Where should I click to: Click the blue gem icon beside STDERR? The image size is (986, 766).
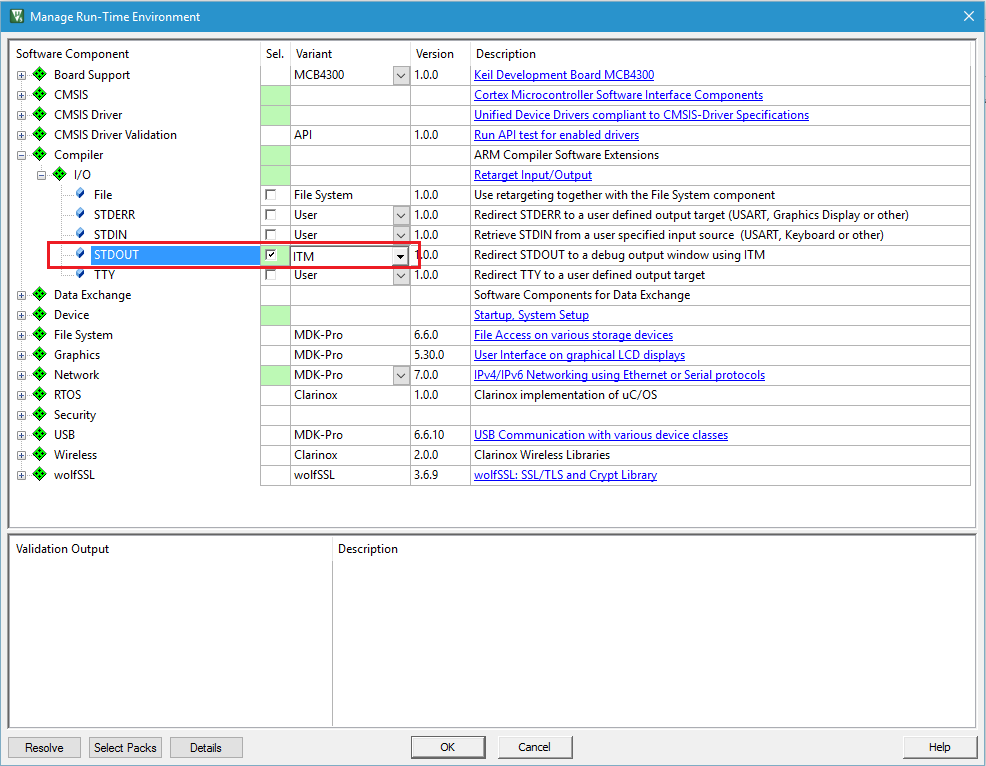80,215
